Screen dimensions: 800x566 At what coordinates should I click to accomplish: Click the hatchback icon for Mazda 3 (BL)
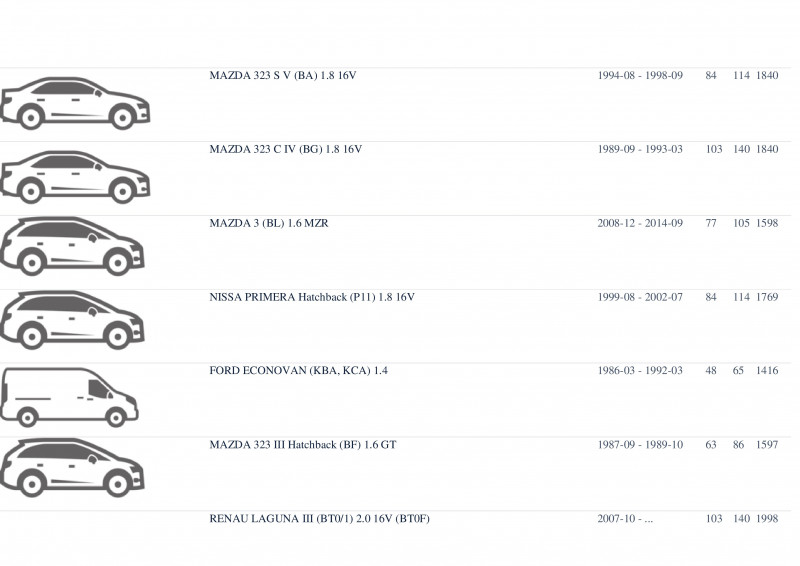(x=72, y=247)
